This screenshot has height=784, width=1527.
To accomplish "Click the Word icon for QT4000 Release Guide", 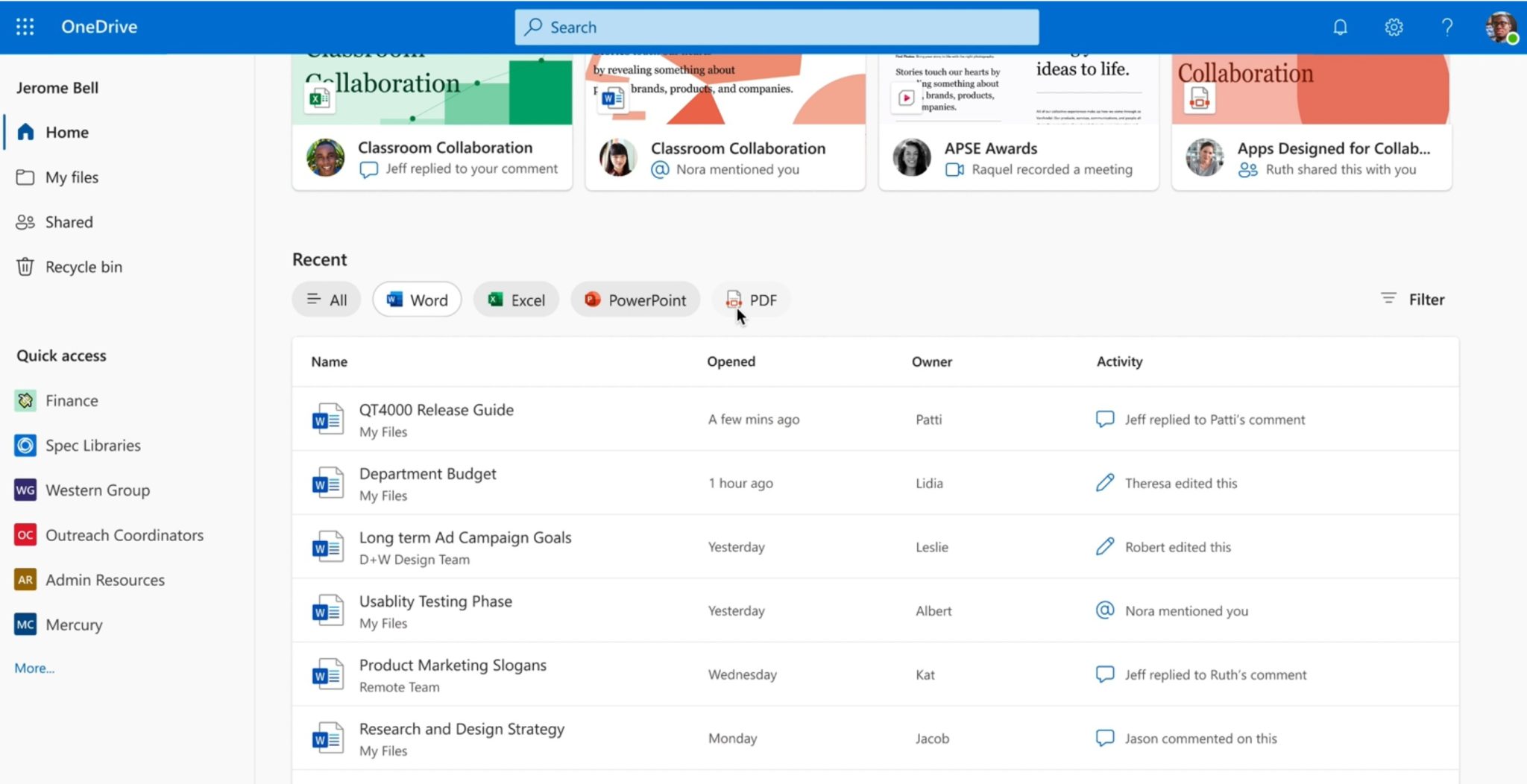I will click(x=327, y=420).
